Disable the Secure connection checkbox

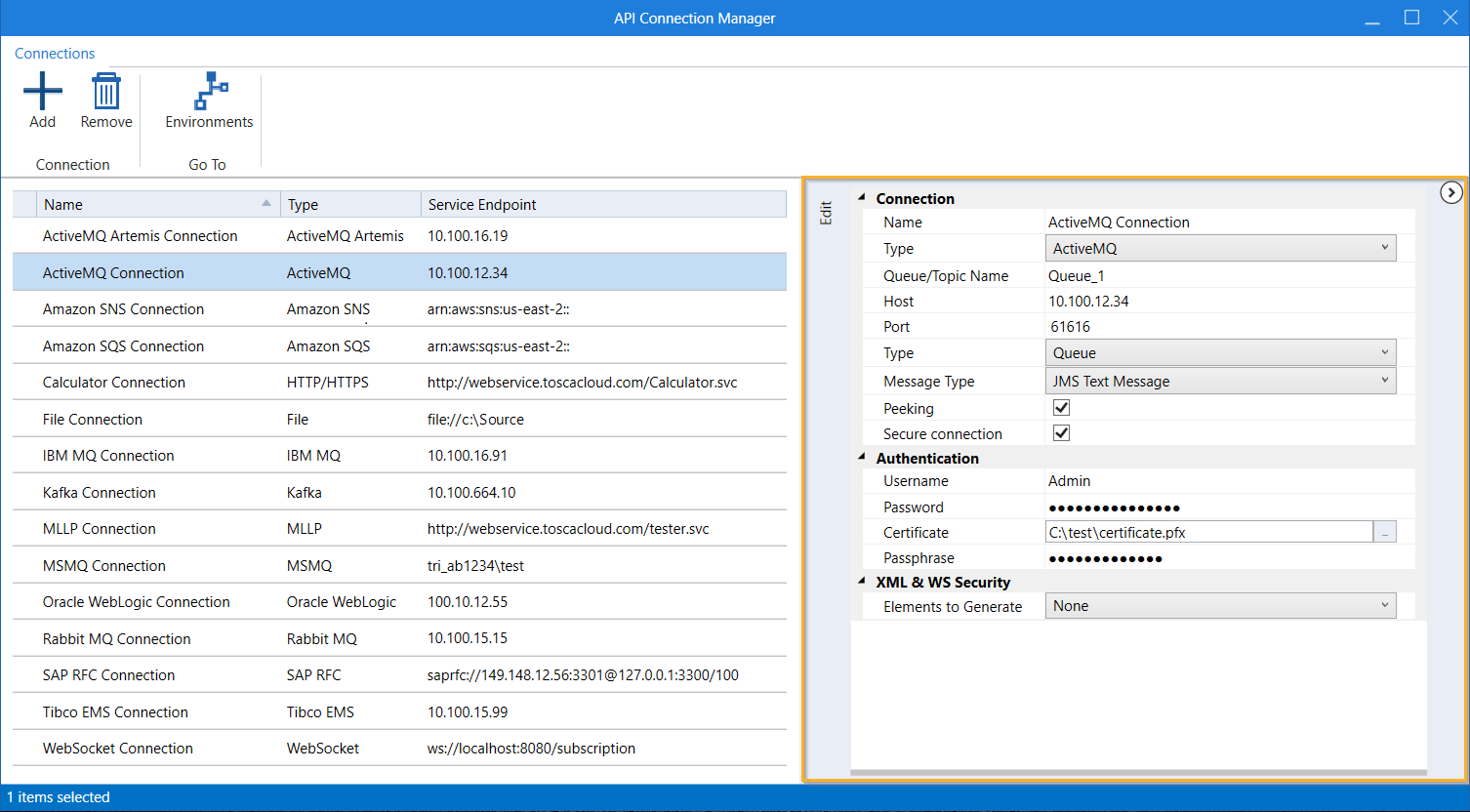coord(1061,433)
